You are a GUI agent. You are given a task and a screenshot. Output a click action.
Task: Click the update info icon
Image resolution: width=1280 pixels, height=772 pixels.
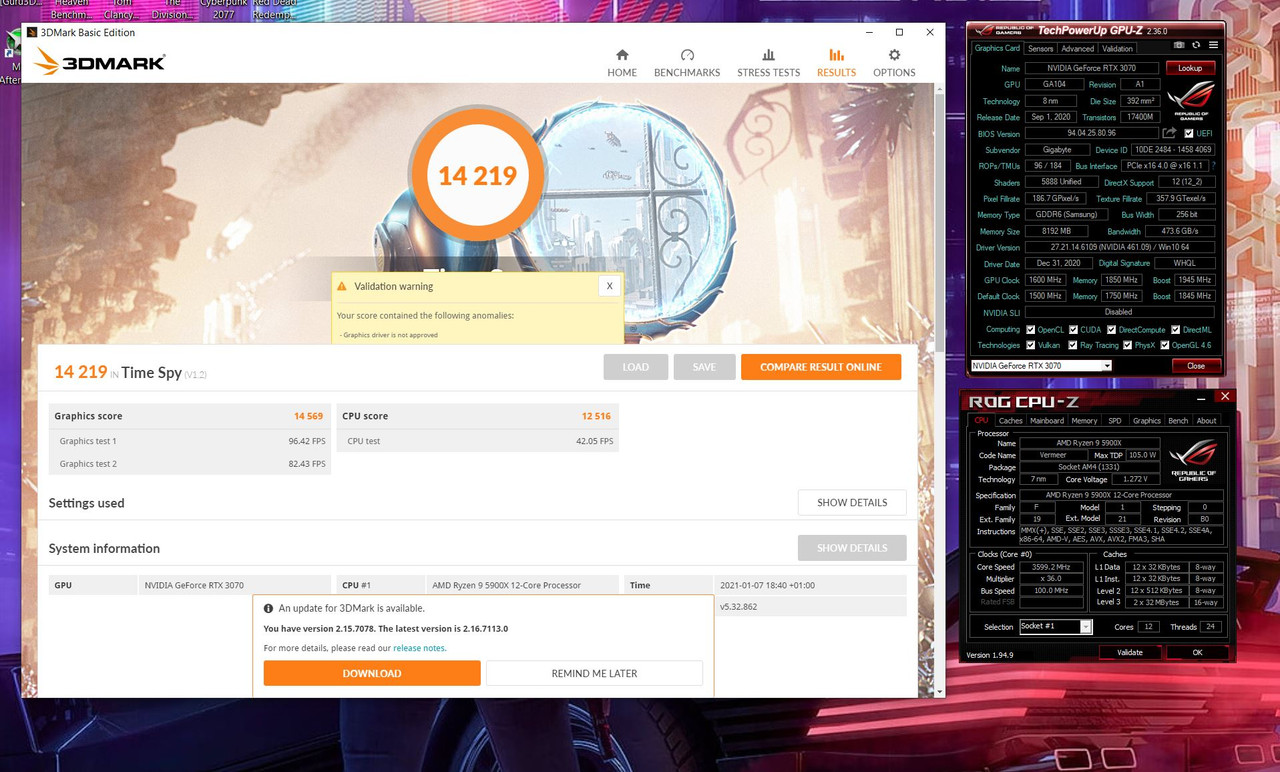[268, 608]
